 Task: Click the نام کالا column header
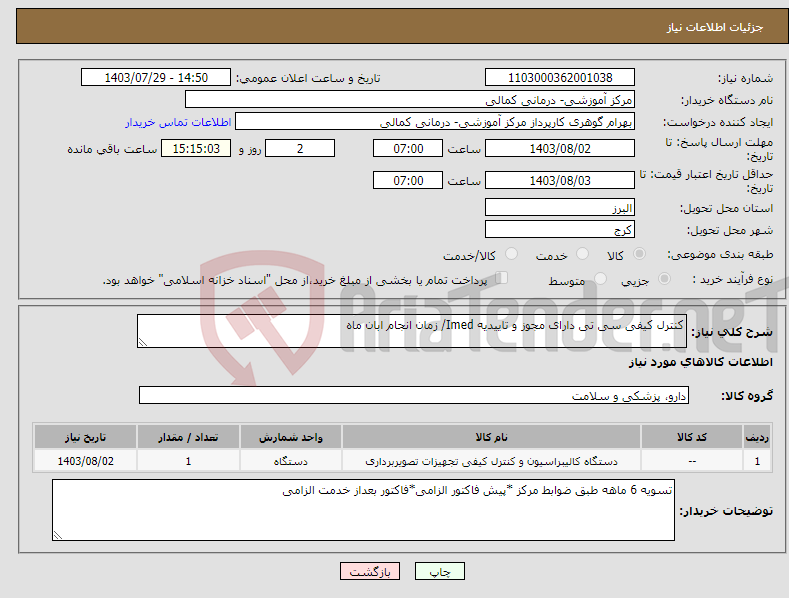pos(491,437)
